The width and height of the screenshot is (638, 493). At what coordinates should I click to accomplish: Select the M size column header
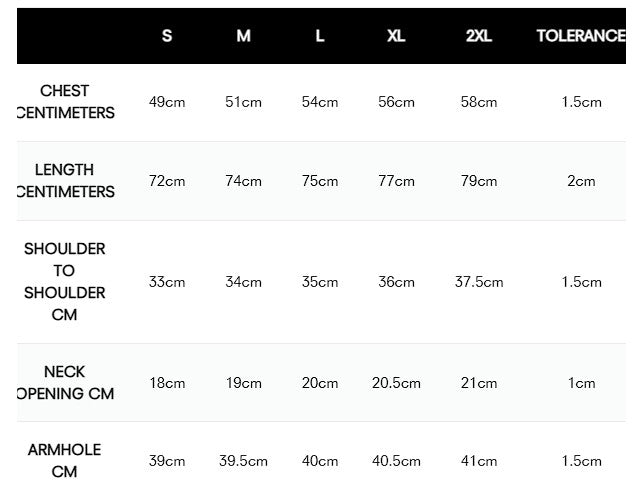pyautogui.click(x=243, y=36)
